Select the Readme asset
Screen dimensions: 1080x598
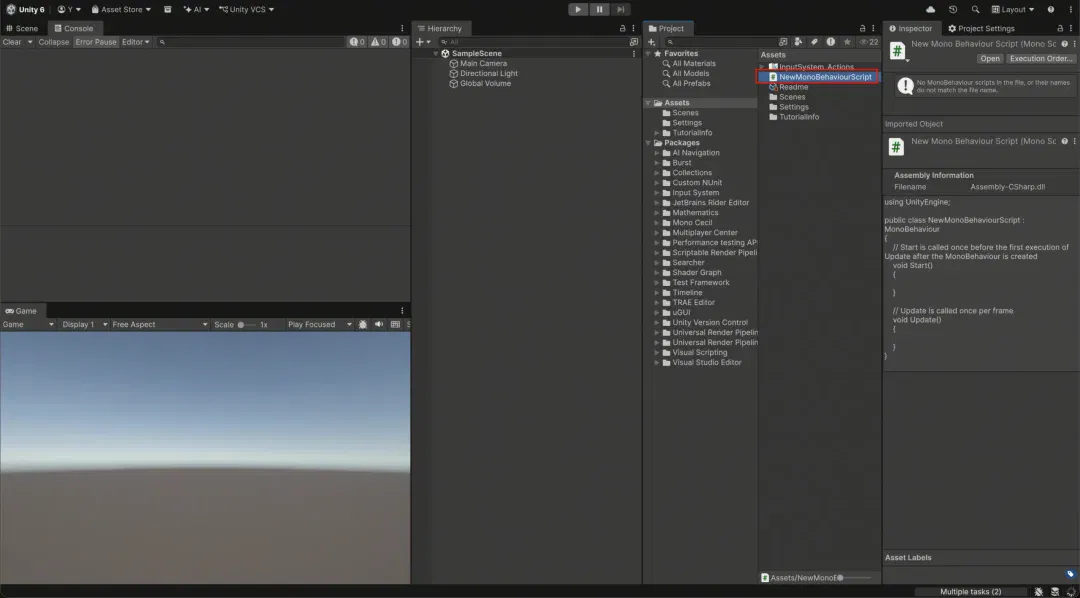[x=789, y=87]
